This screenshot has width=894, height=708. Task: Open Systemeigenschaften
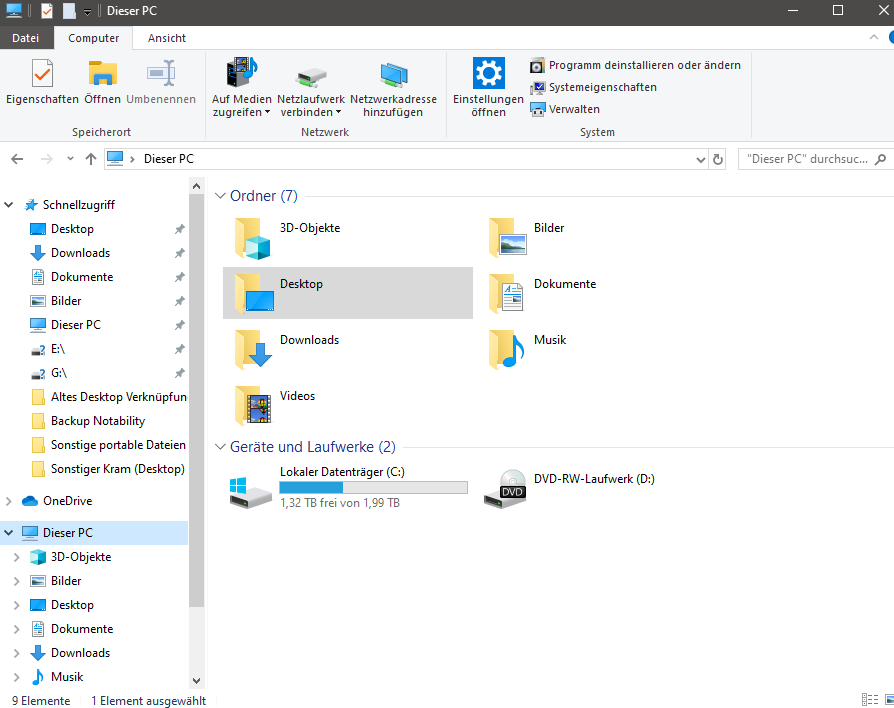tap(593, 87)
